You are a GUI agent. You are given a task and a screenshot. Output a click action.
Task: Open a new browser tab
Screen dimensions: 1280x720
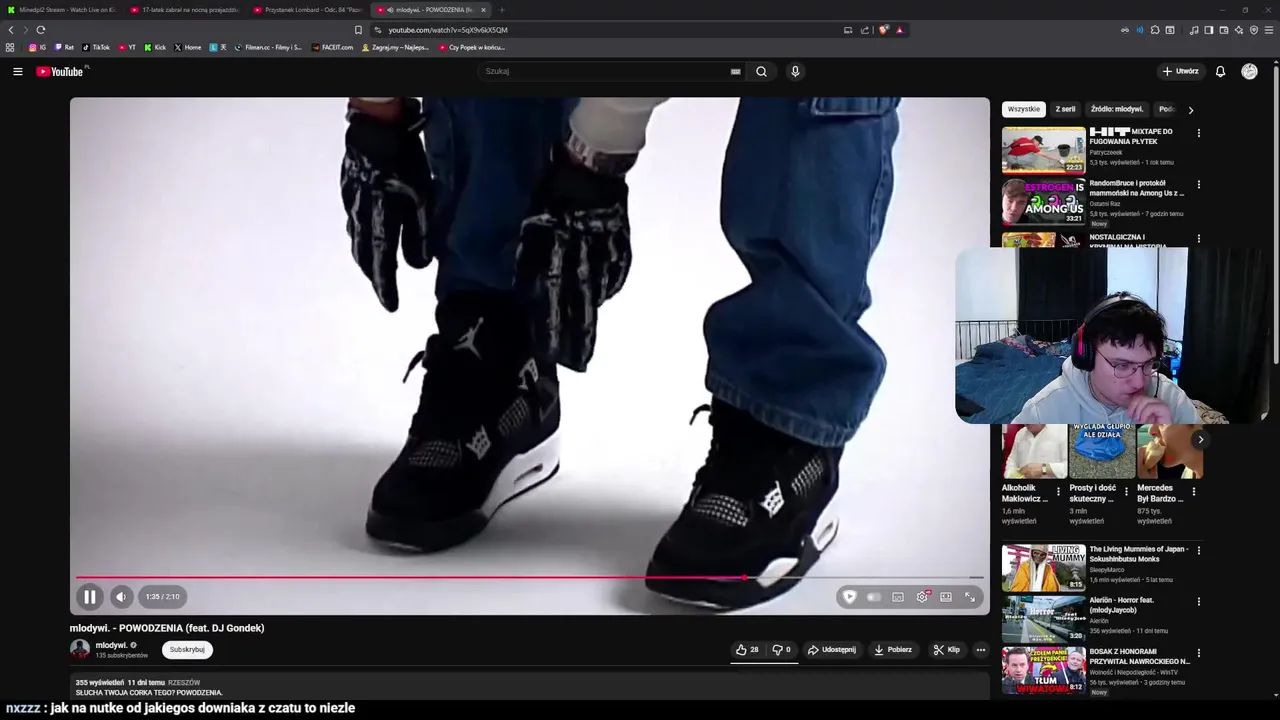point(502,10)
